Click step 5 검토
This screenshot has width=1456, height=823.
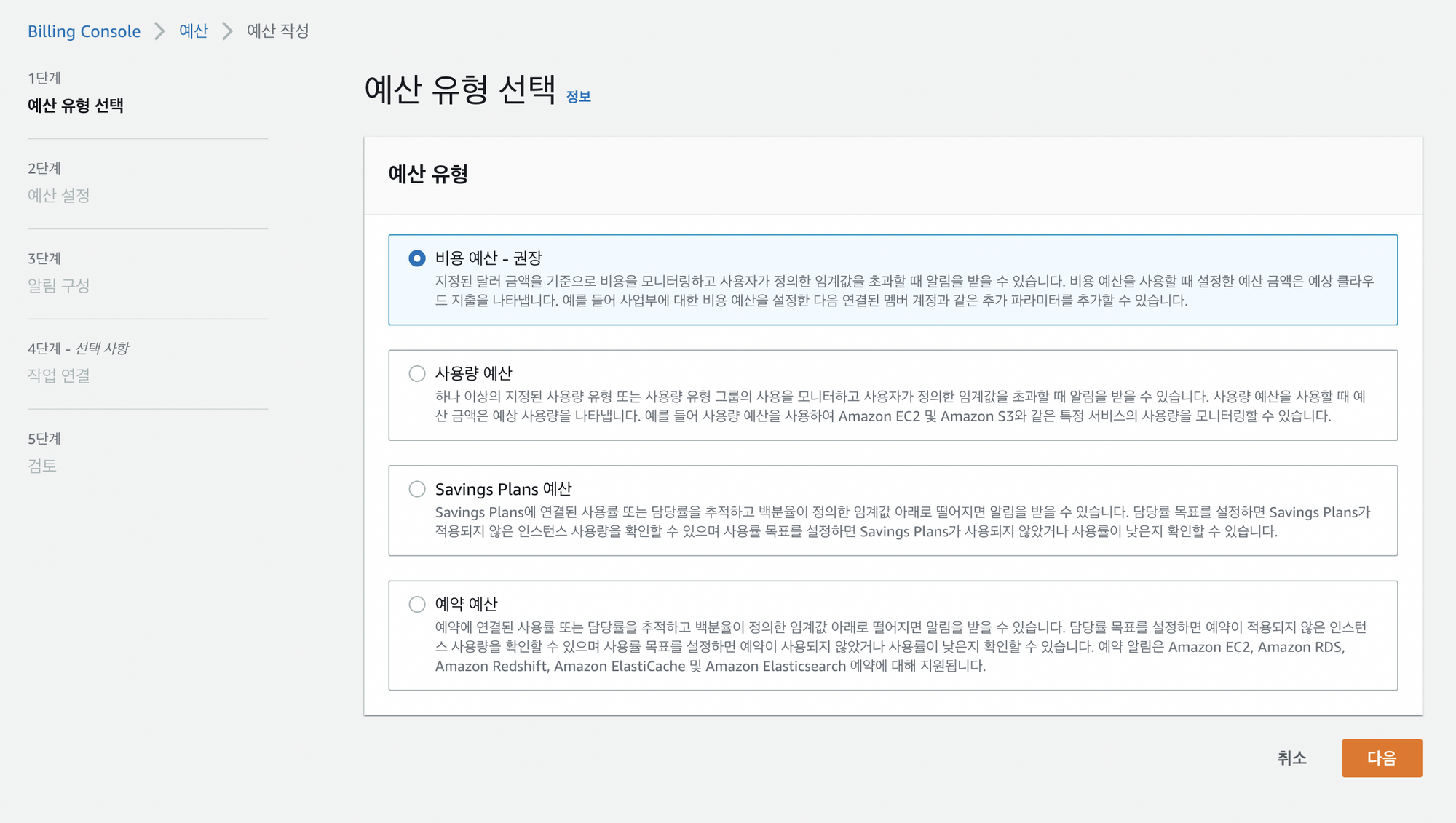pos(42,466)
